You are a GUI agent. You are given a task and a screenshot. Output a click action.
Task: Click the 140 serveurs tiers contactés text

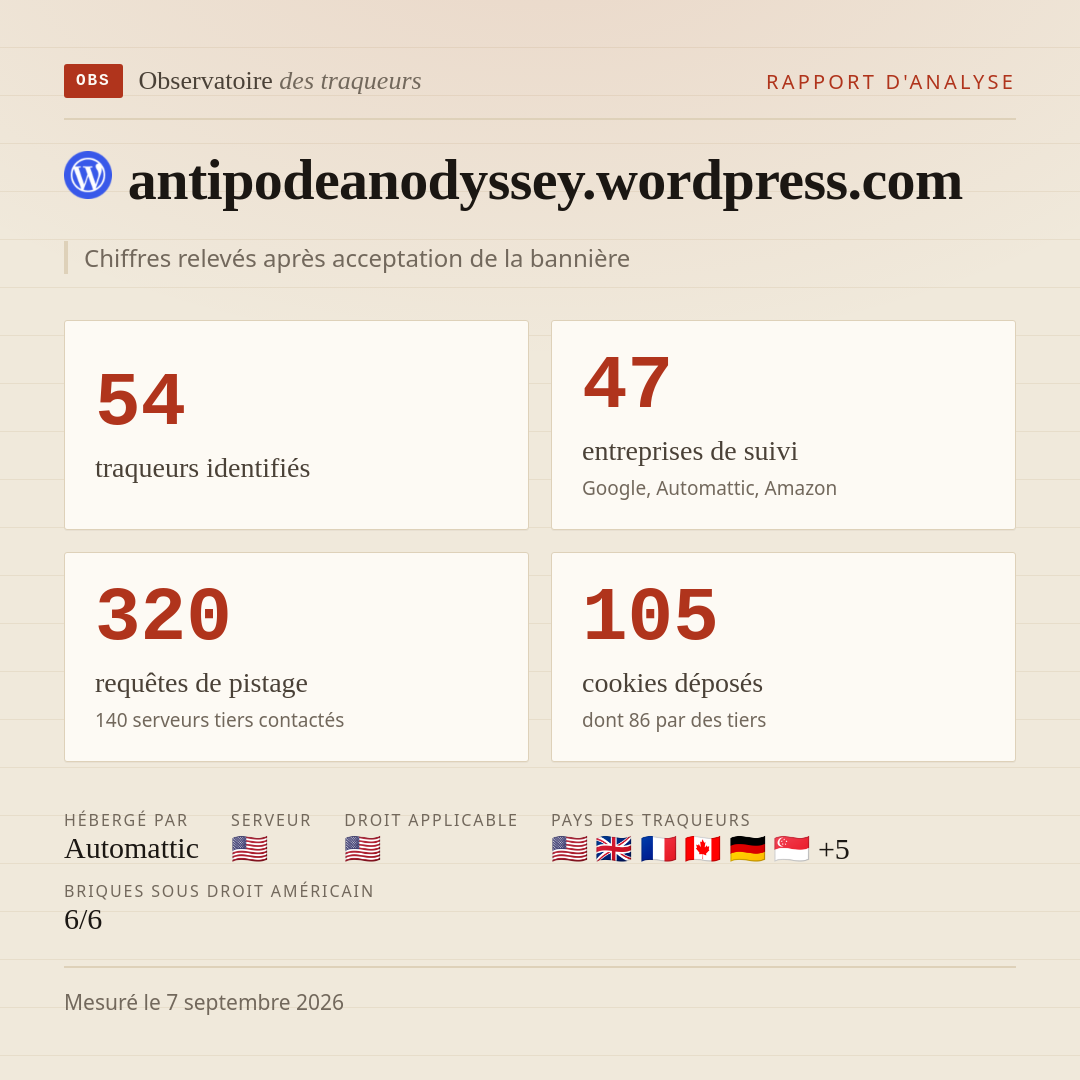coord(220,720)
